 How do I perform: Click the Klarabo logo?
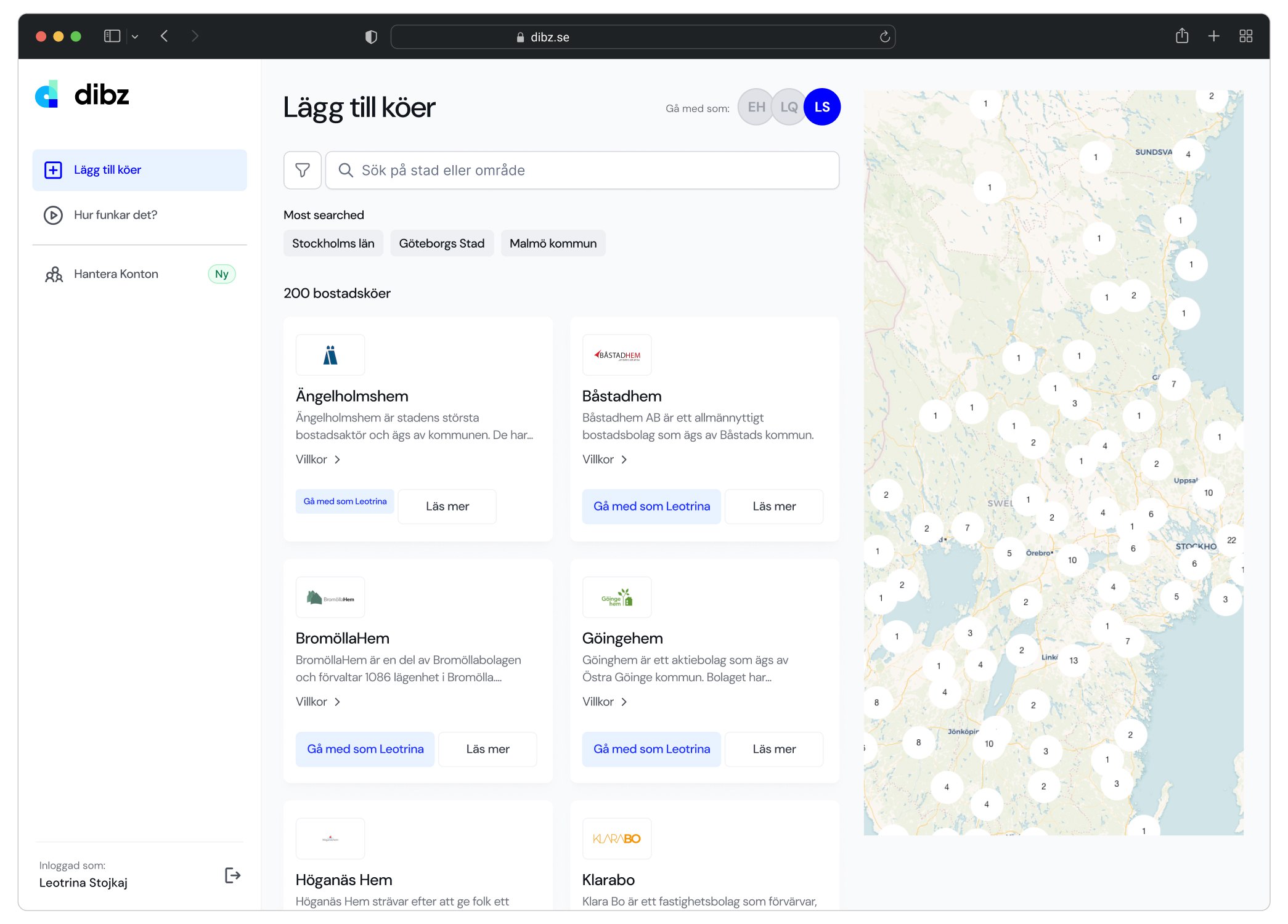(617, 839)
